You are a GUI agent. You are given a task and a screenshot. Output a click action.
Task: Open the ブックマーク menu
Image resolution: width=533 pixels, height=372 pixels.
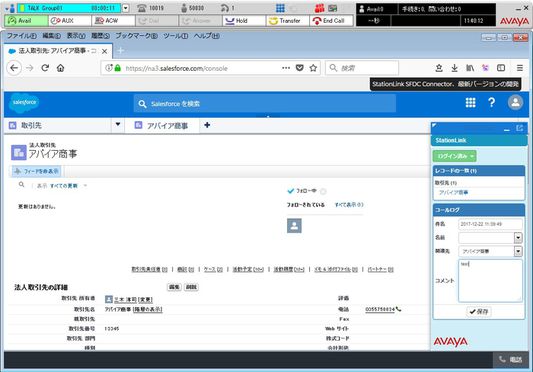tap(136, 35)
